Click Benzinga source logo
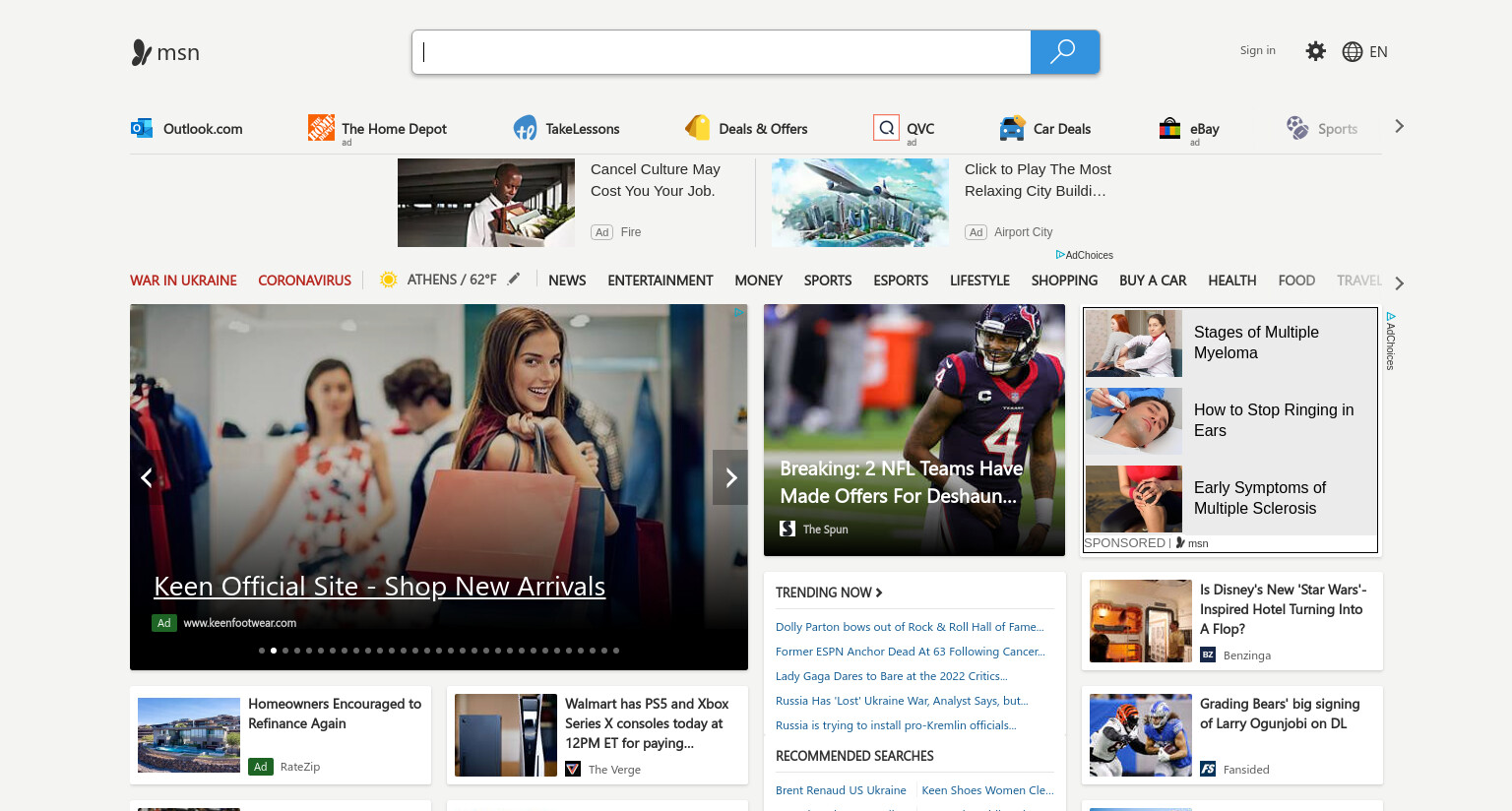1512x811 pixels. (1208, 655)
